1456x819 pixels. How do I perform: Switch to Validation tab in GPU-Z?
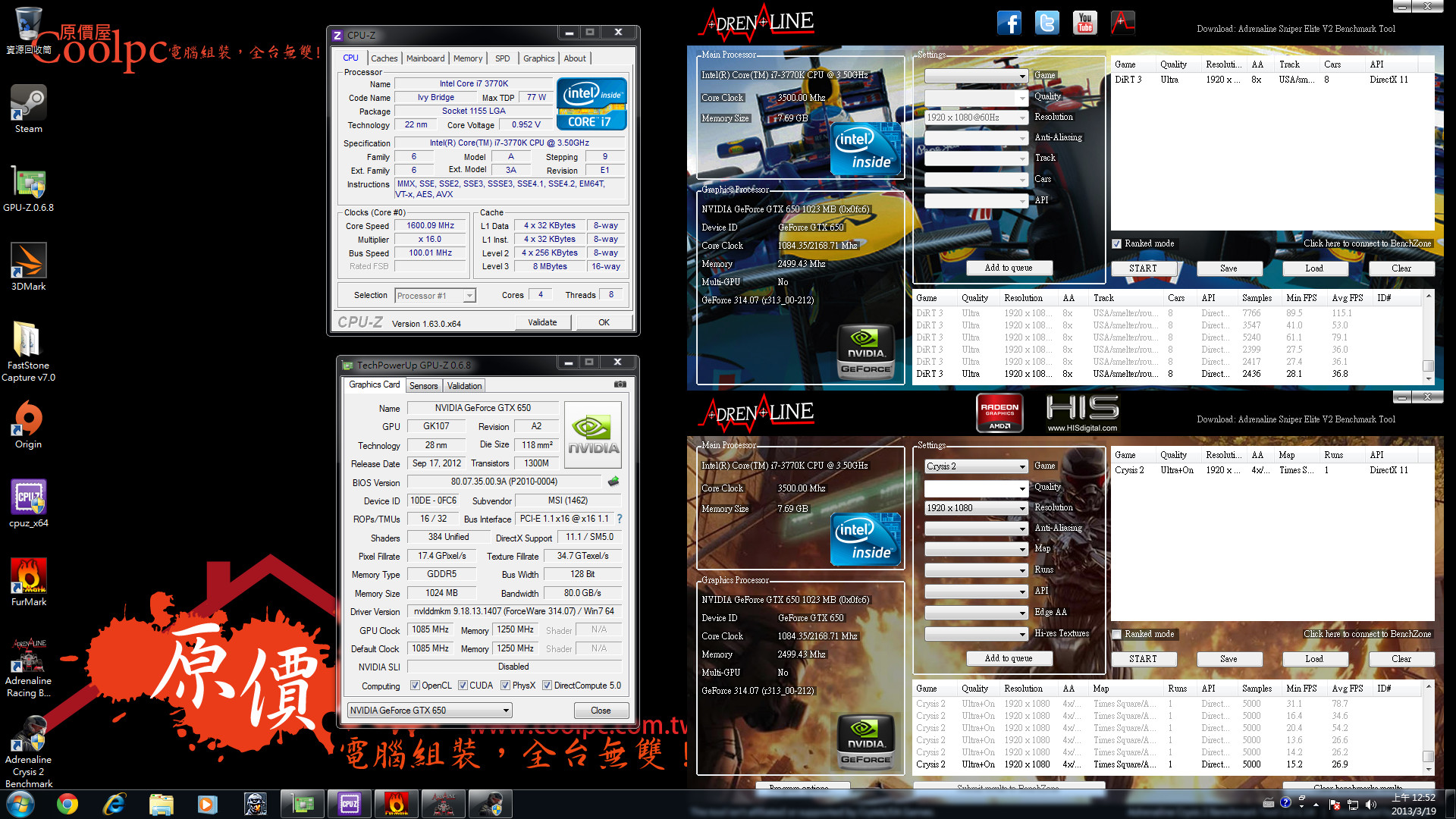[464, 386]
